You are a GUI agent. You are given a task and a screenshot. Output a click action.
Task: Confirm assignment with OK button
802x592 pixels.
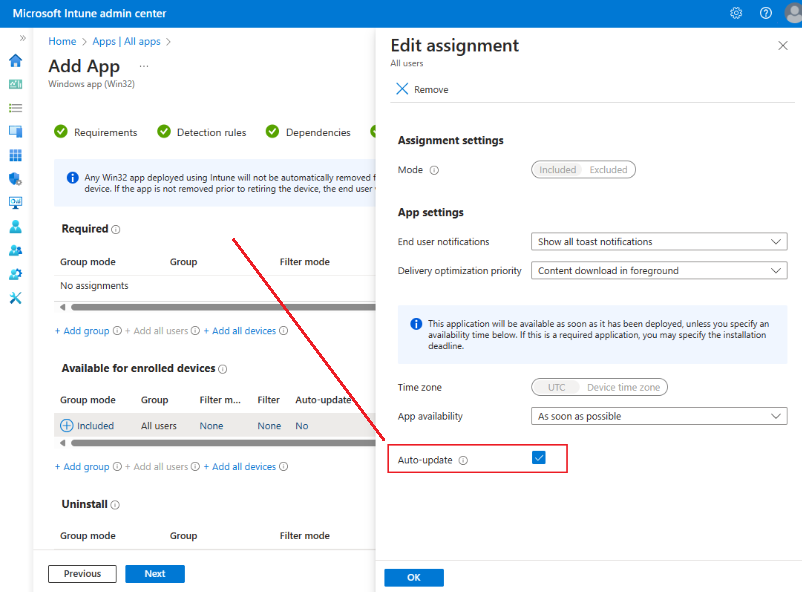(414, 578)
